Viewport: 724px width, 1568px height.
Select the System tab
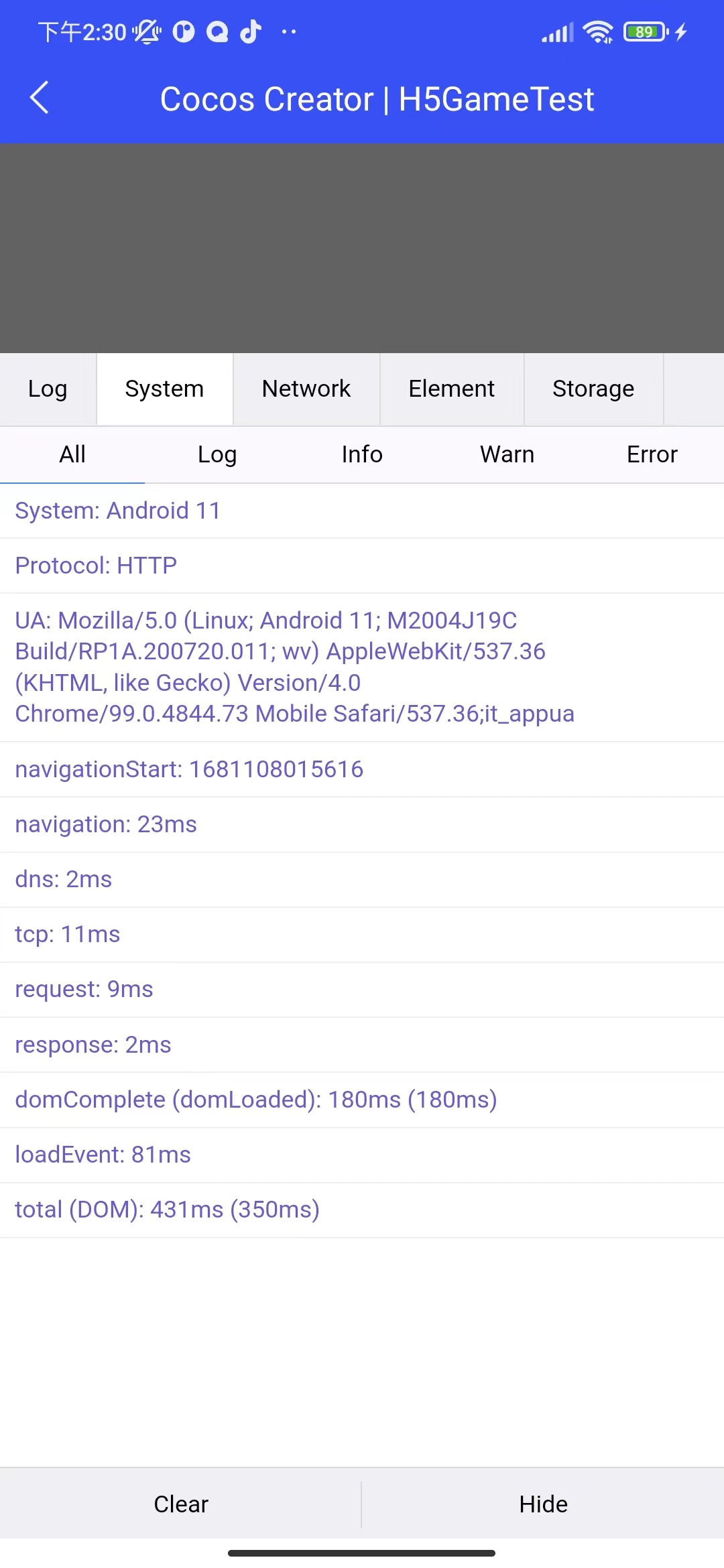[x=164, y=389]
